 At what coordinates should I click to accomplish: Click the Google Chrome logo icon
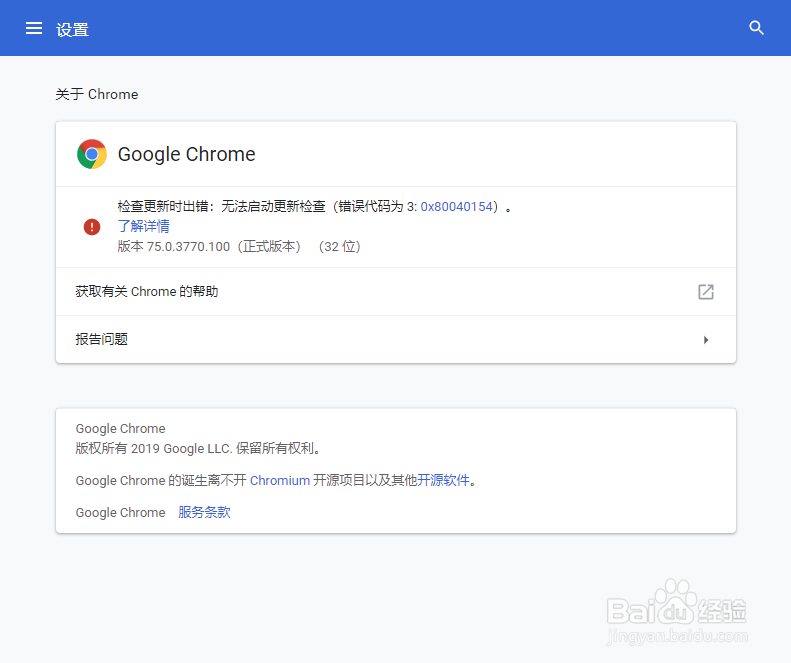coord(92,154)
